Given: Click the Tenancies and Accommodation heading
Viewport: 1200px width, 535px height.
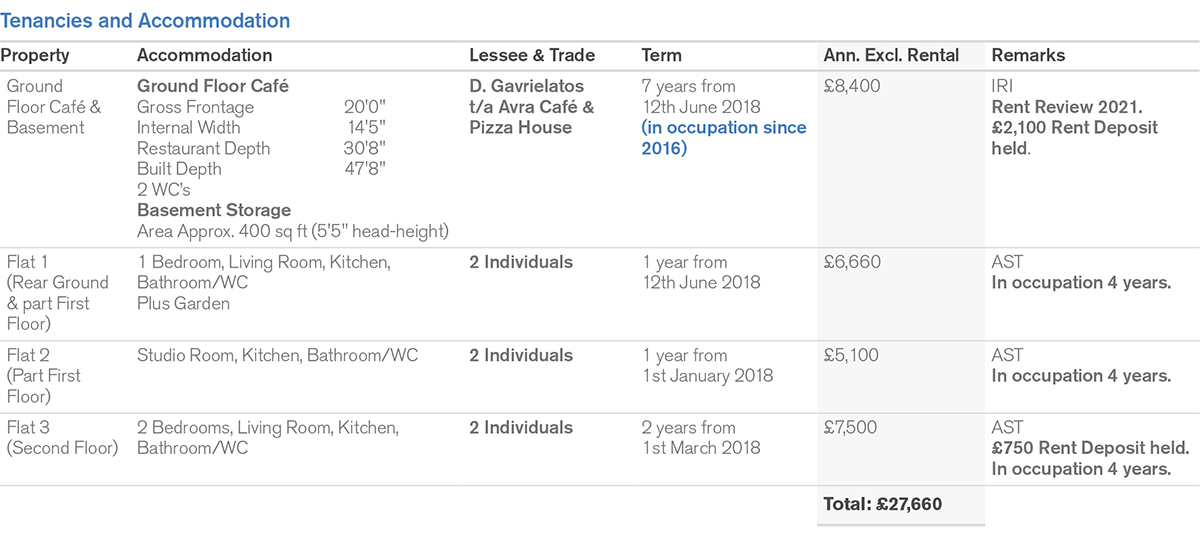Looking at the screenshot, I should pyautogui.click(x=145, y=20).
